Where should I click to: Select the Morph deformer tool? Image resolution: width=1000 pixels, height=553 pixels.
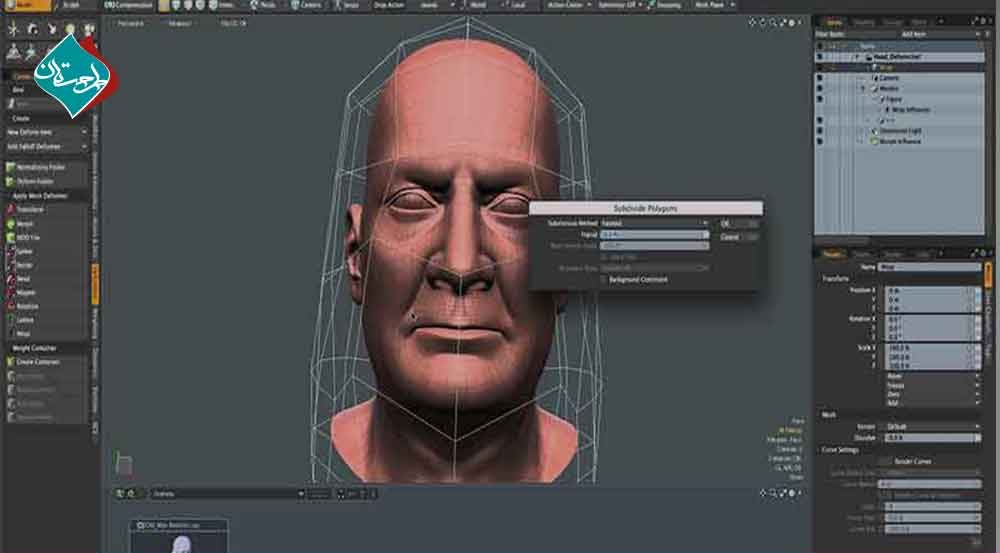(x=45, y=224)
